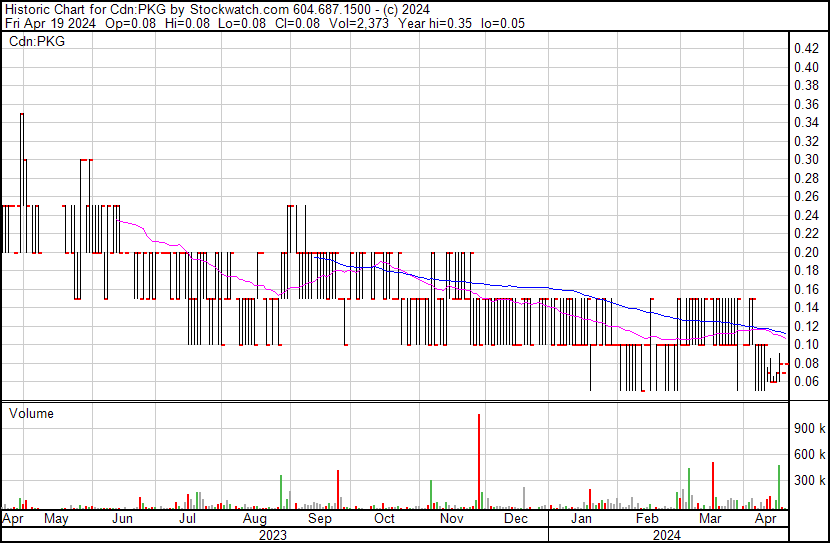Click the 'Mar' month label on time axis
The image size is (830, 543).
point(710,519)
